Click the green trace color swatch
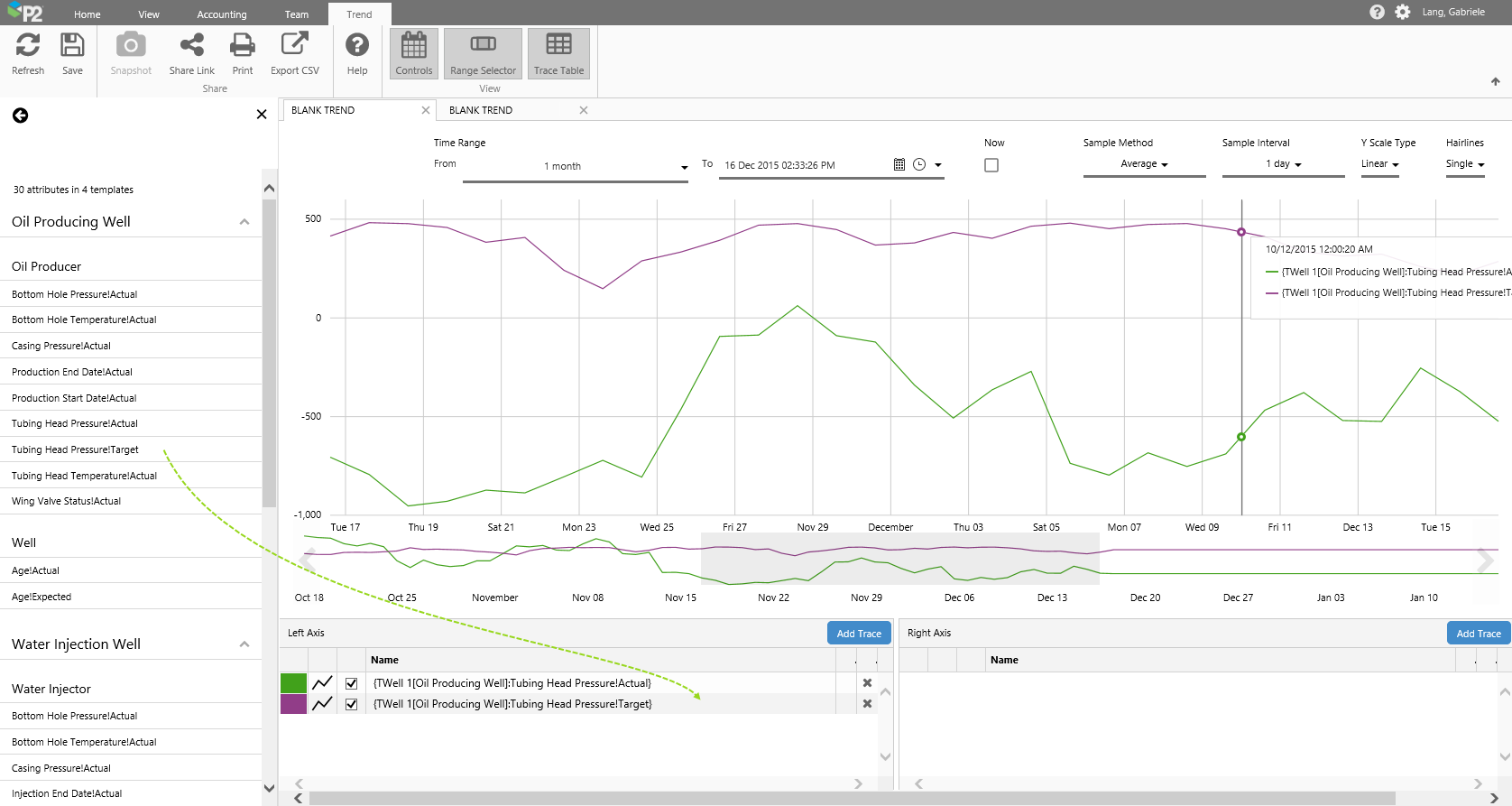This screenshot has height=806, width=1512. [x=293, y=683]
